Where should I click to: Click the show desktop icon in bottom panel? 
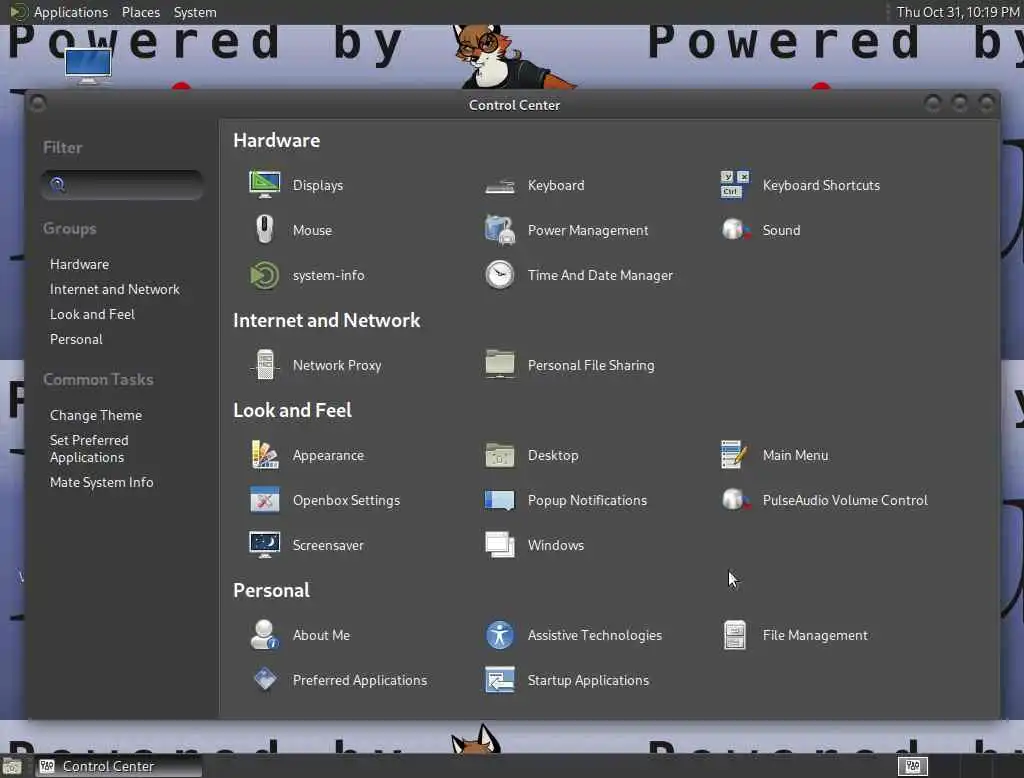pos(12,766)
